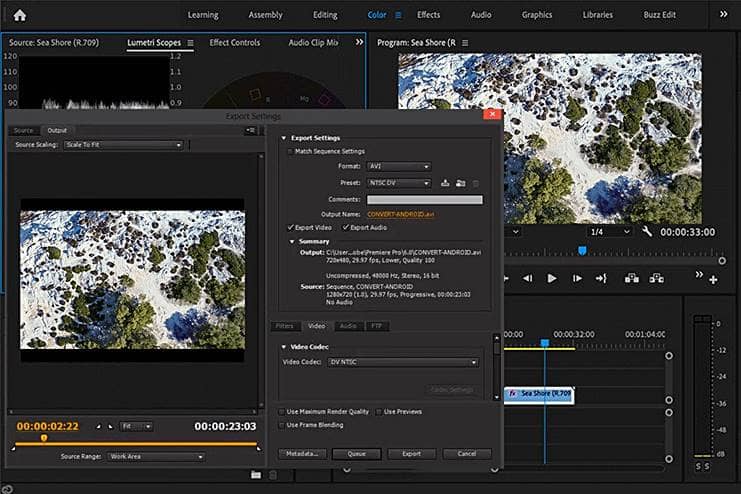Step forward one frame in Program Monitor
The width and height of the screenshot is (741, 494).
click(x=575, y=279)
